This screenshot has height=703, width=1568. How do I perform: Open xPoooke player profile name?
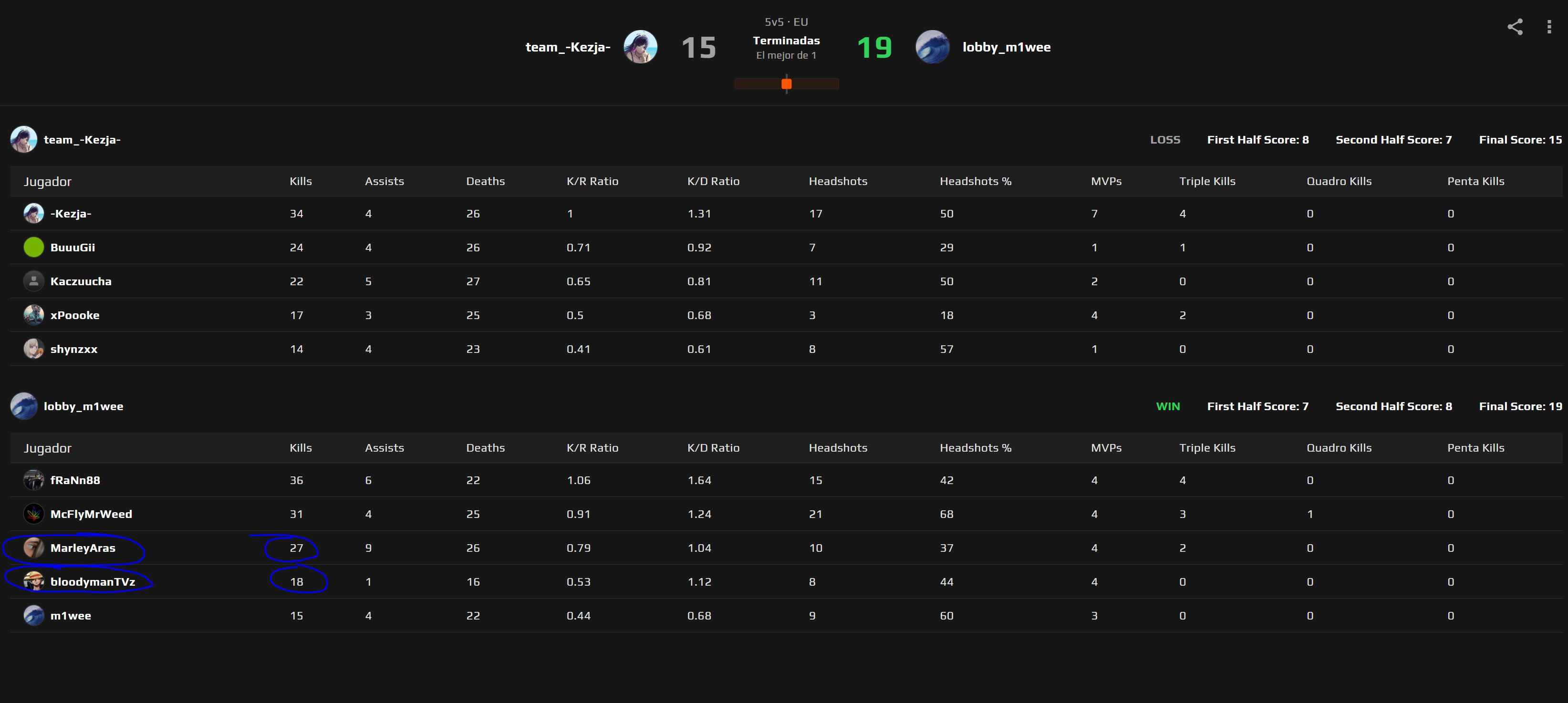coord(75,315)
